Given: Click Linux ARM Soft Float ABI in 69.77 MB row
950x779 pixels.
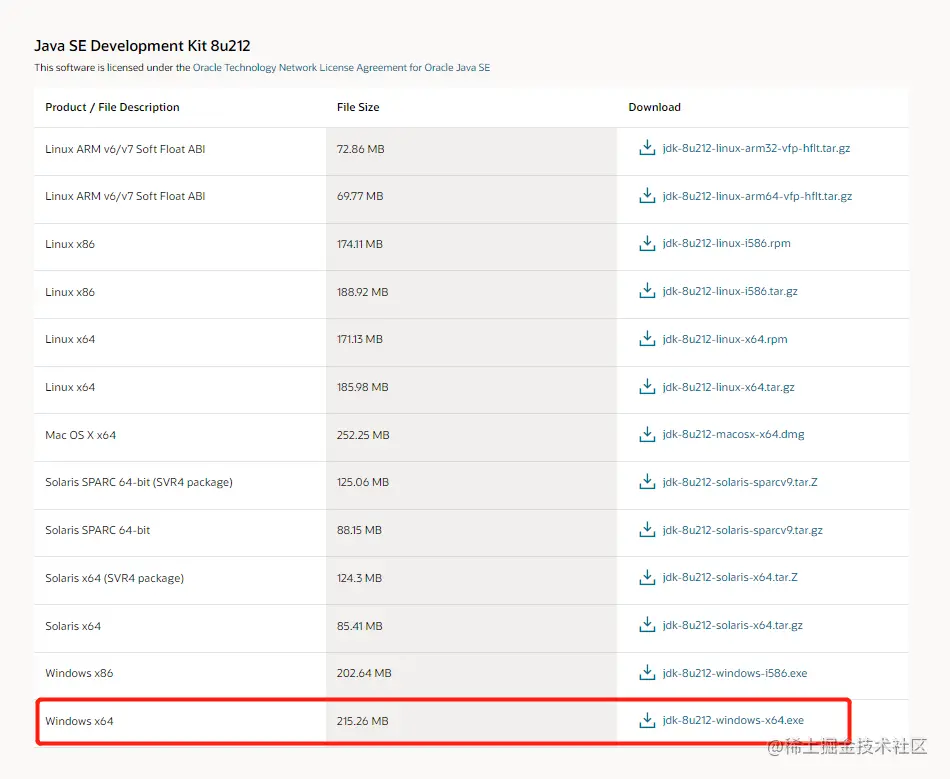Looking at the screenshot, I should [x=125, y=196].
